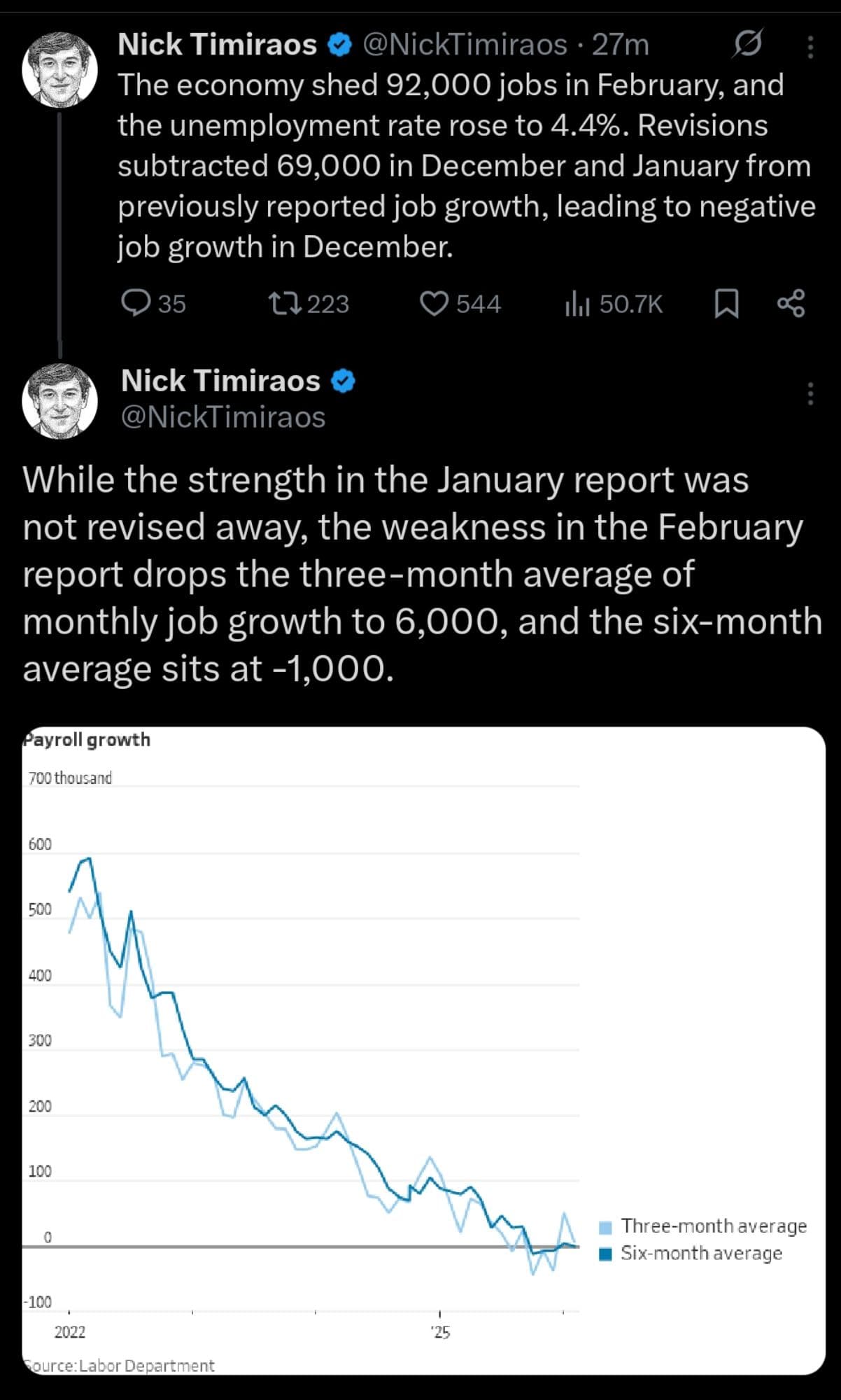Tap the Three-month average legend swatch
841x1400 pixels.
606,1227
